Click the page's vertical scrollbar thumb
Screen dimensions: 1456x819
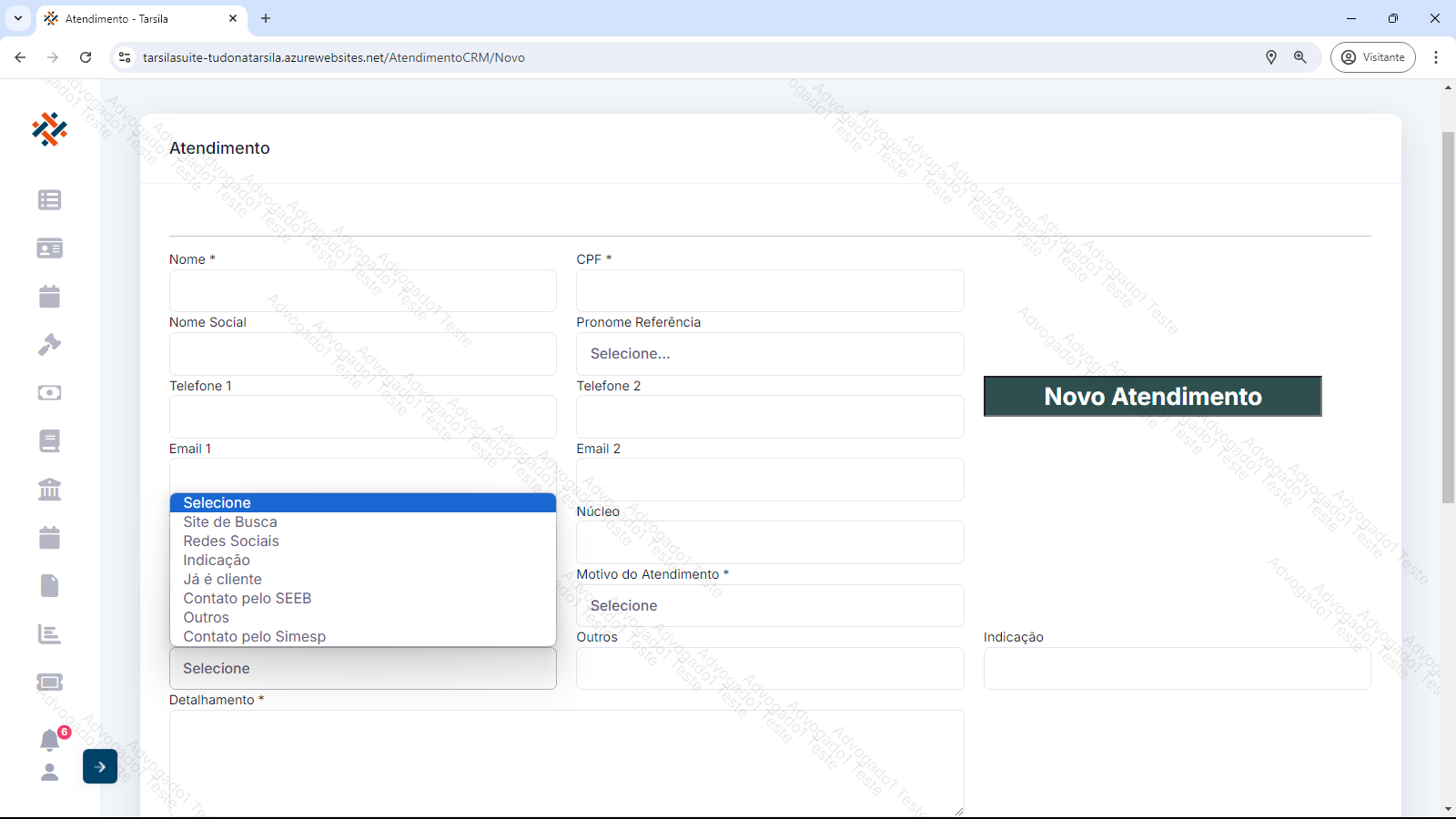click(1448, 317)
